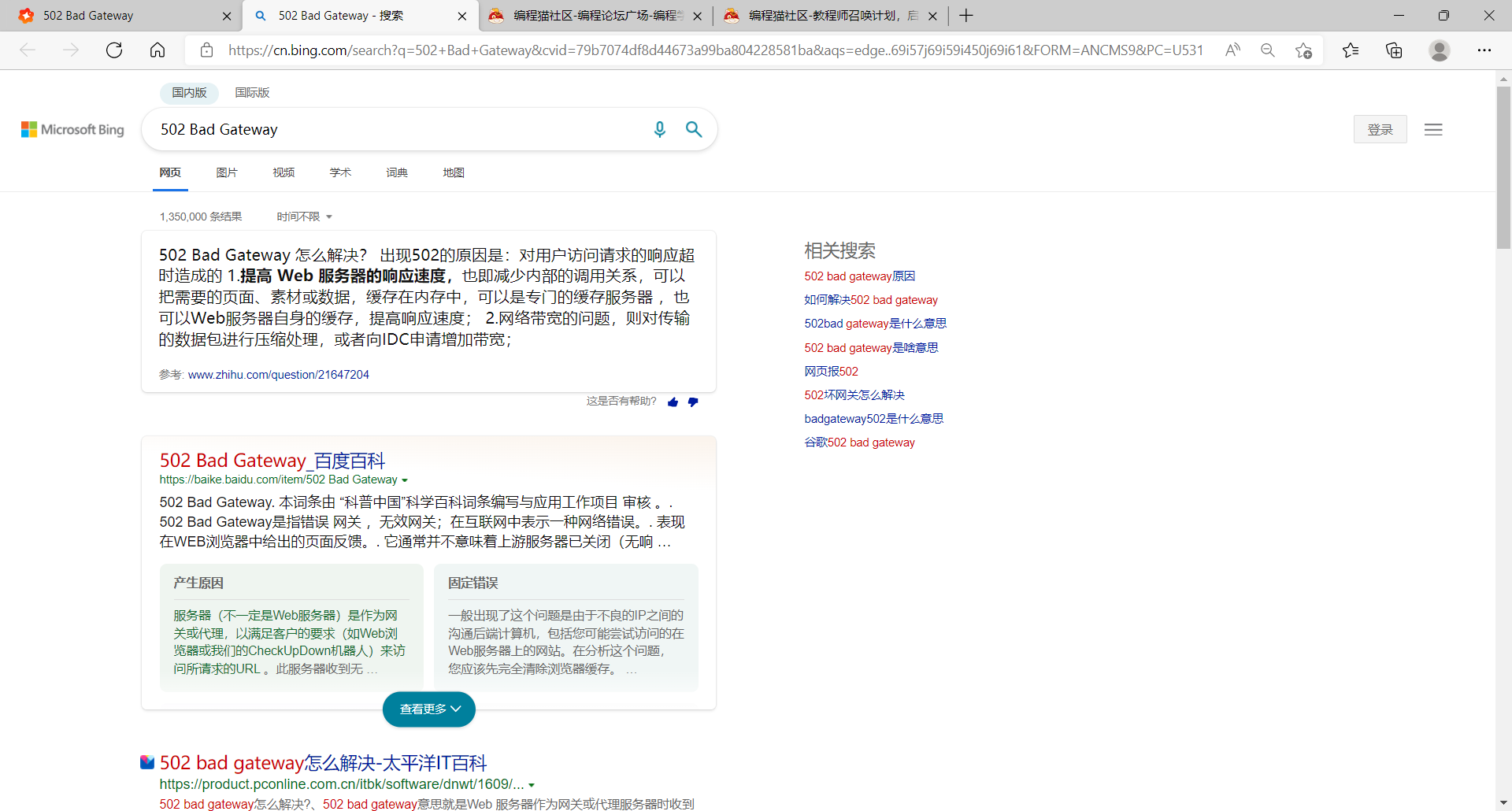
Task: Click related search 'badgateway502是什么意思'
Action: tap(874, 419)
